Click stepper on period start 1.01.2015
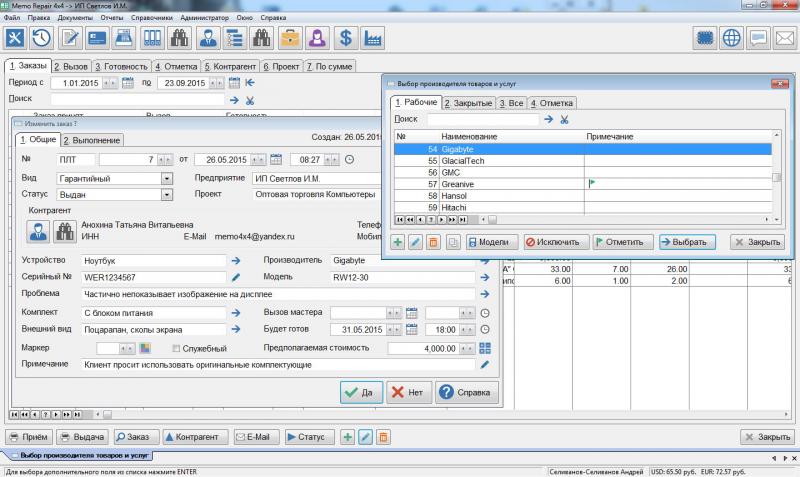 pos(110,83)
